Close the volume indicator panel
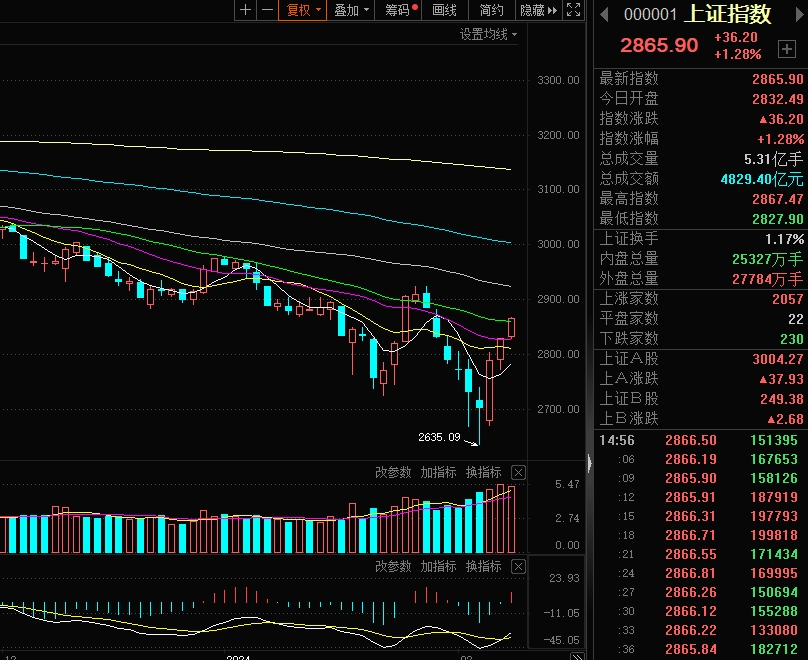The height and width of the screenshot is (660, 808). [x=518, y=472]
